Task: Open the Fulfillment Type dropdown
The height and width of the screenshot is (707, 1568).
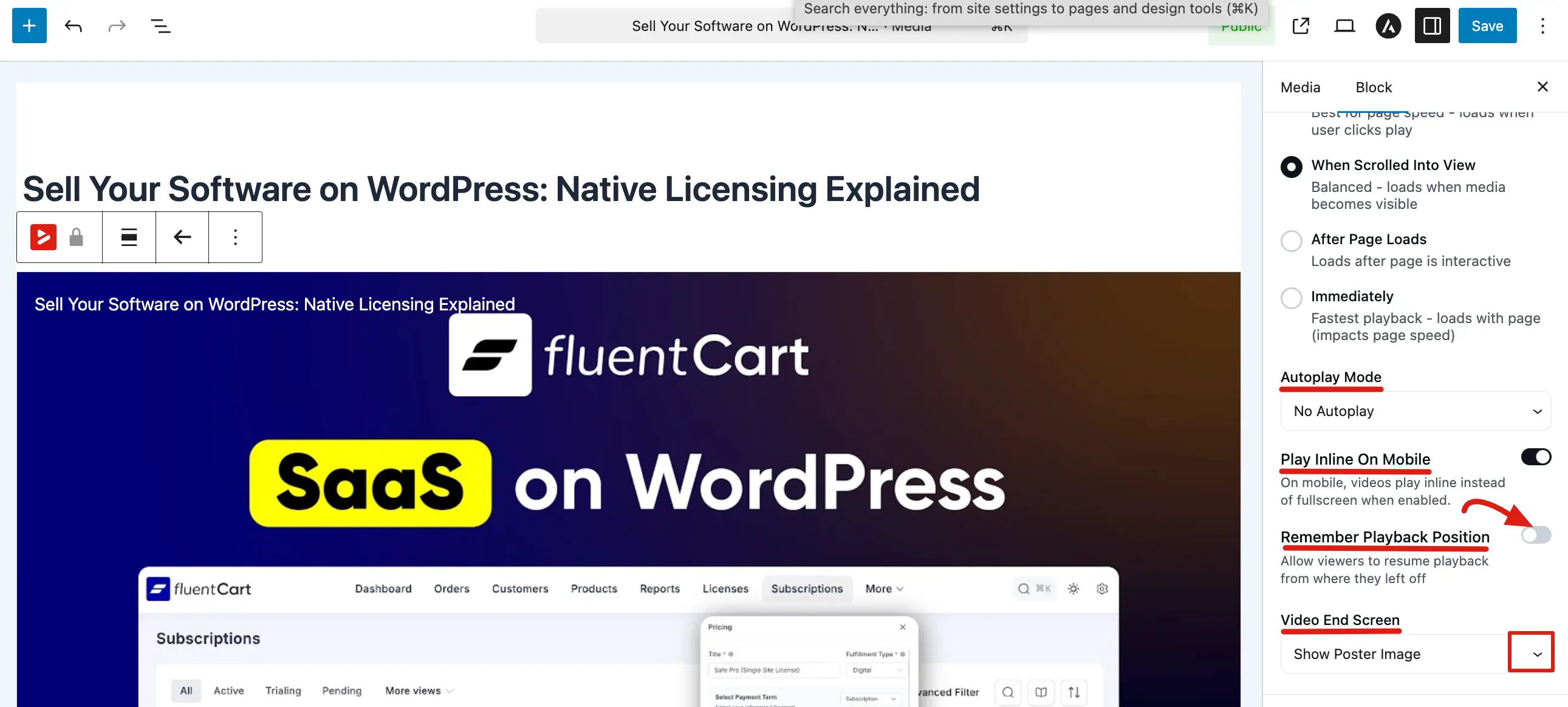Action: pos(877,670)
